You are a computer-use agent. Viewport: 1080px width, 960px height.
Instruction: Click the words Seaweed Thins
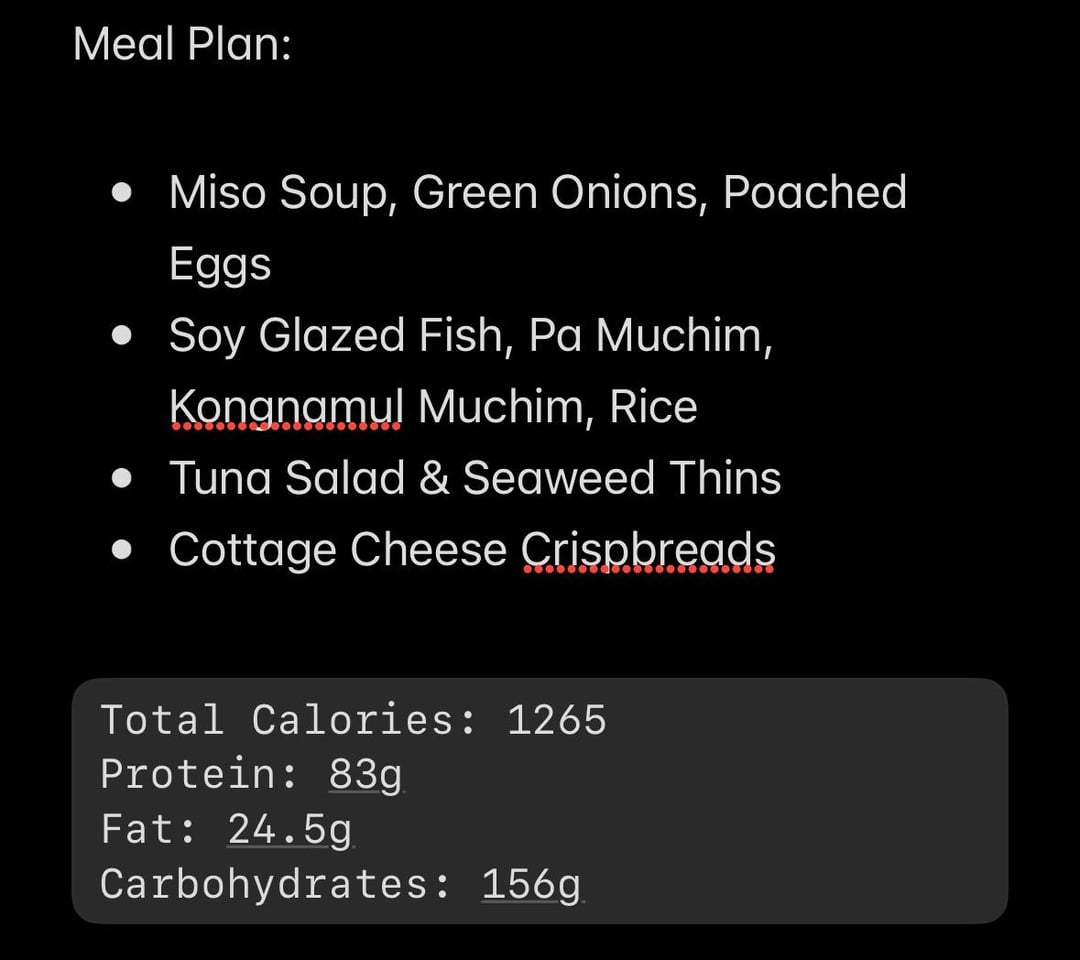(x=622, y=478)
